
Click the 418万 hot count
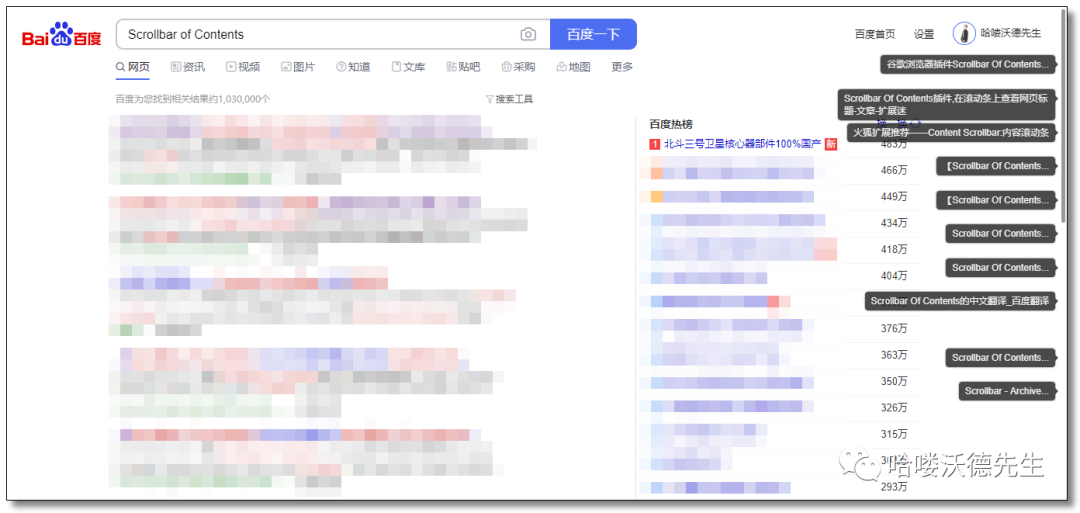click(894, 249)
